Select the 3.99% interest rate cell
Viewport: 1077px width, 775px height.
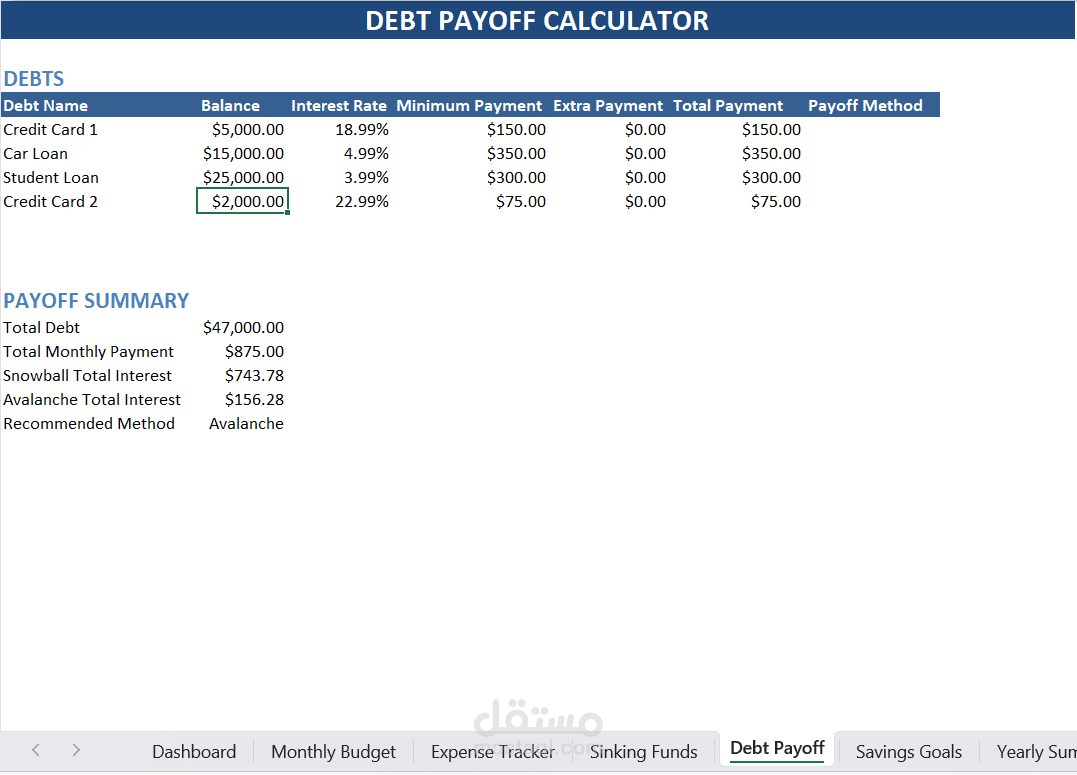[366, 178]
